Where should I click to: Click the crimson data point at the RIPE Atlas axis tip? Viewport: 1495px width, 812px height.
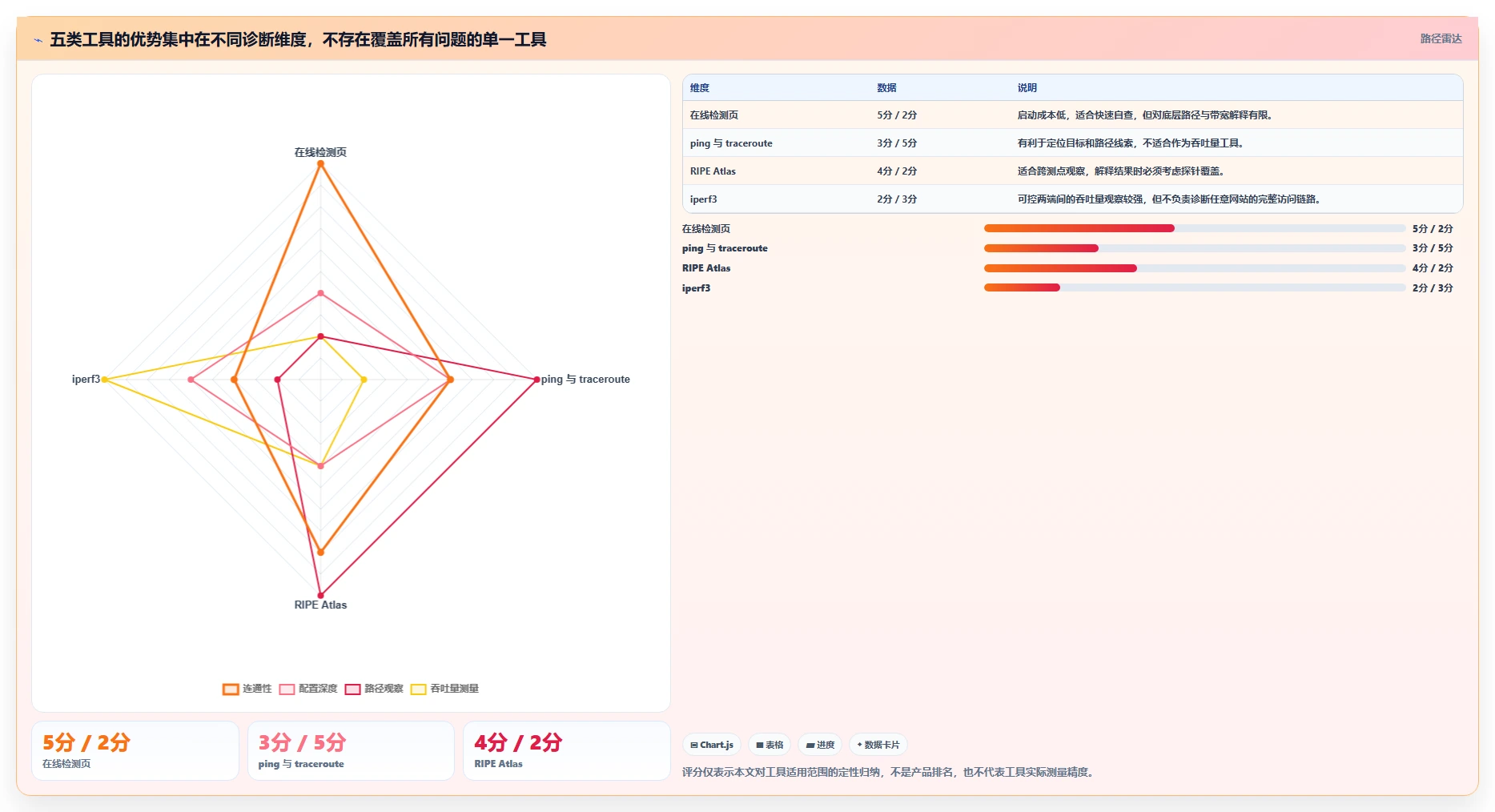point(320,595)
